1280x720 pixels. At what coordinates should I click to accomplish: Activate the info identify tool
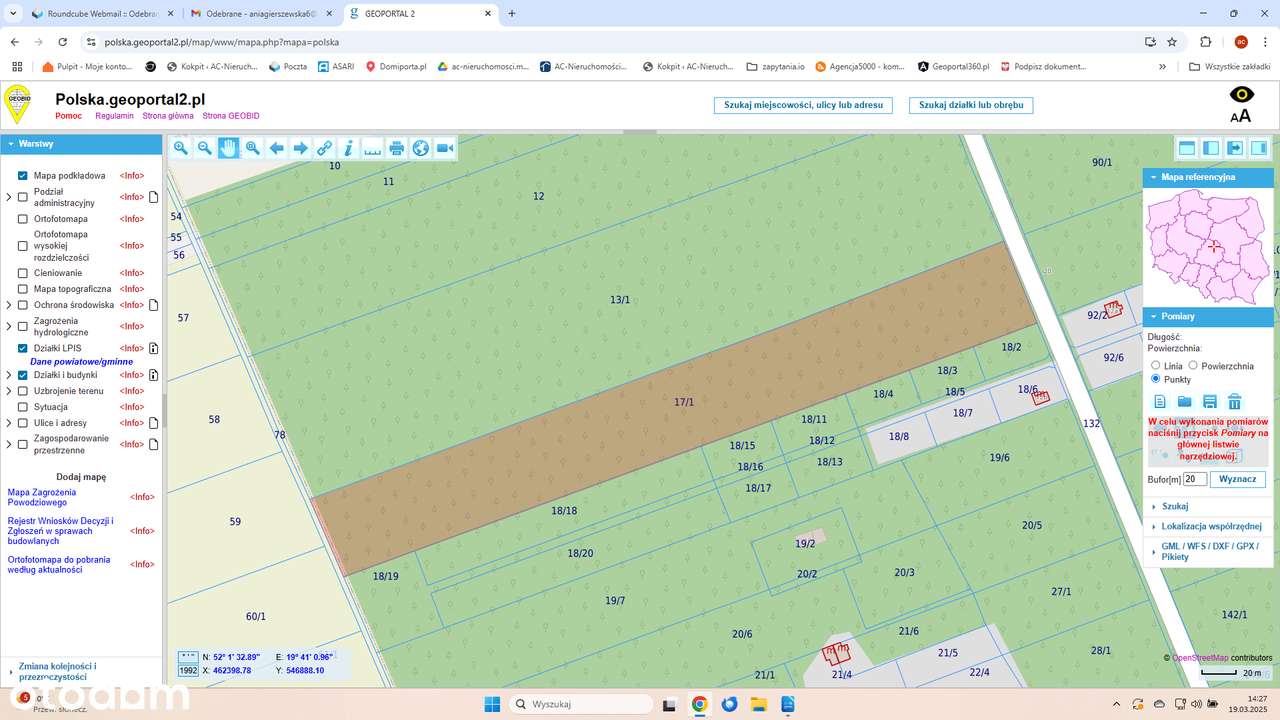[349, 148]
